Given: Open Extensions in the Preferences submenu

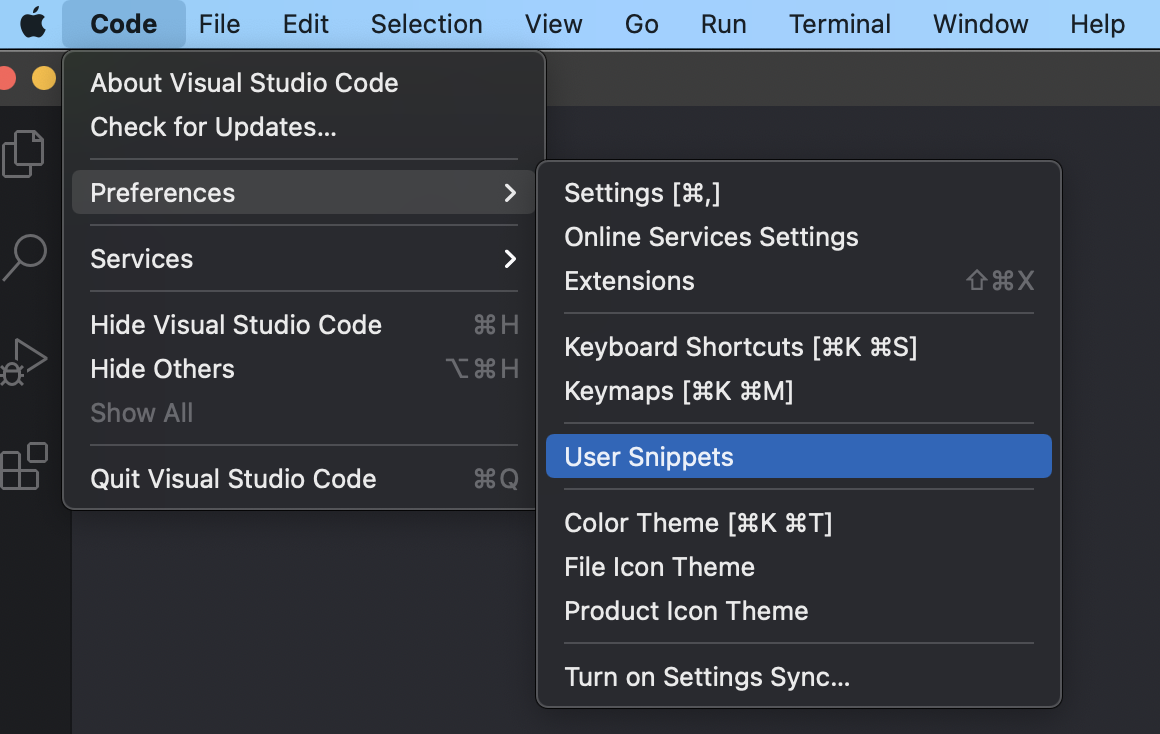Looking at the screenshot, I should (629, 281).
